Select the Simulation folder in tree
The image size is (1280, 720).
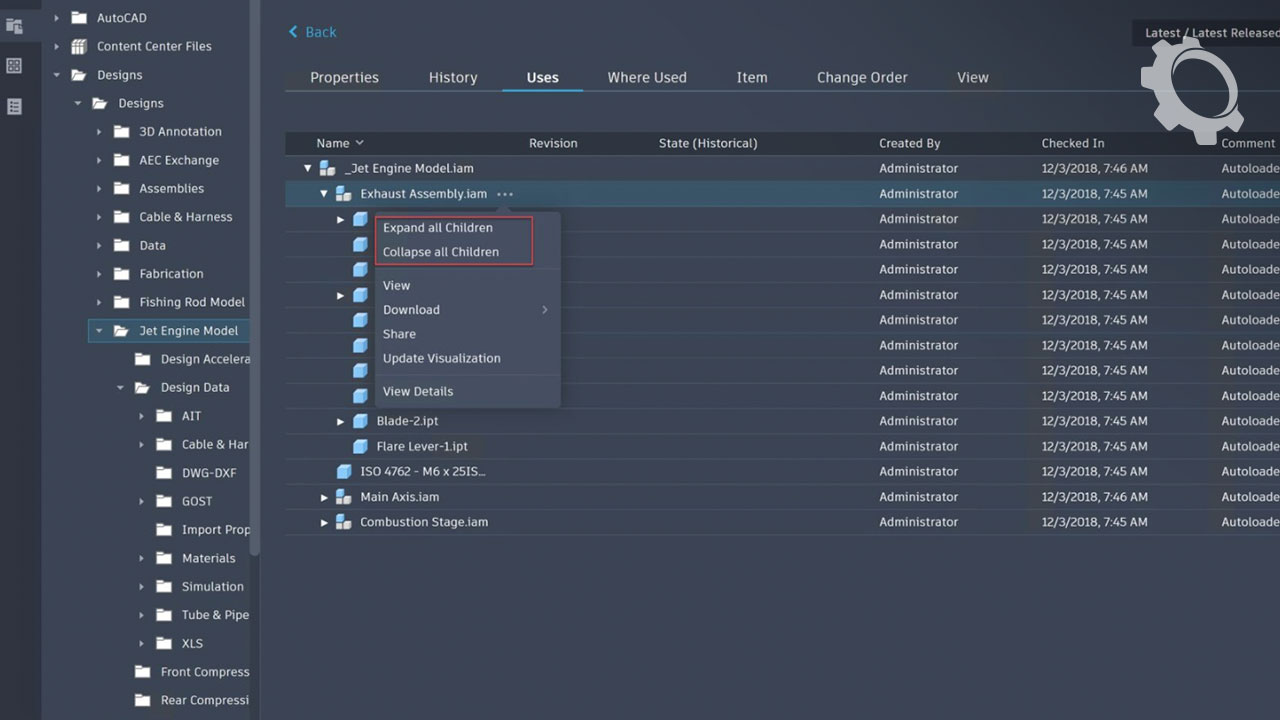(x=212, y=587)
